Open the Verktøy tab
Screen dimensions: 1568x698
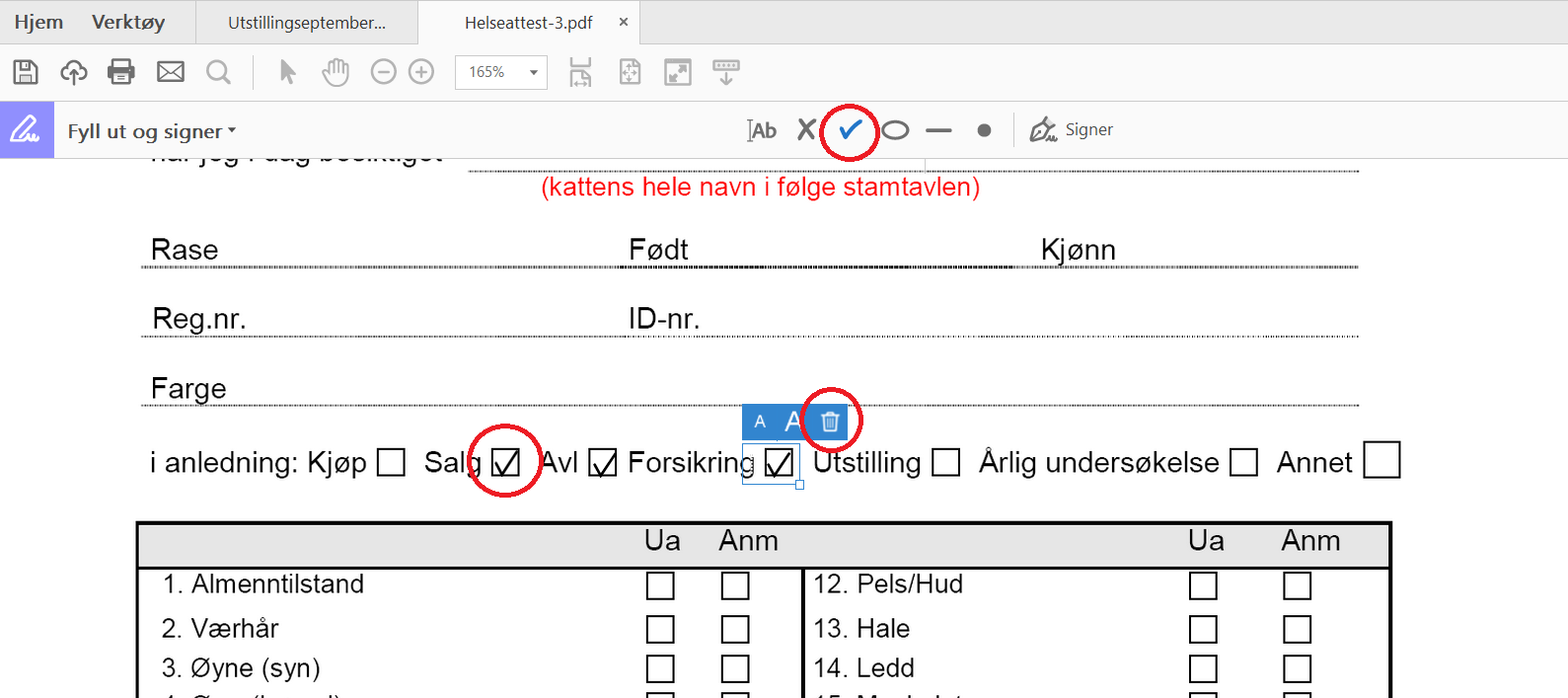128,22
